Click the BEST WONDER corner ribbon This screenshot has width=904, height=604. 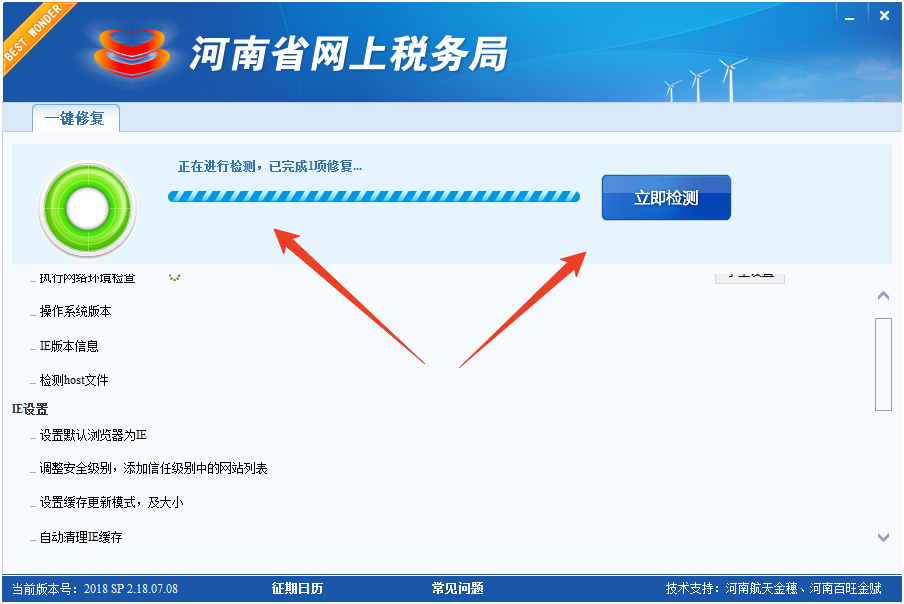(x=30, y=32)
